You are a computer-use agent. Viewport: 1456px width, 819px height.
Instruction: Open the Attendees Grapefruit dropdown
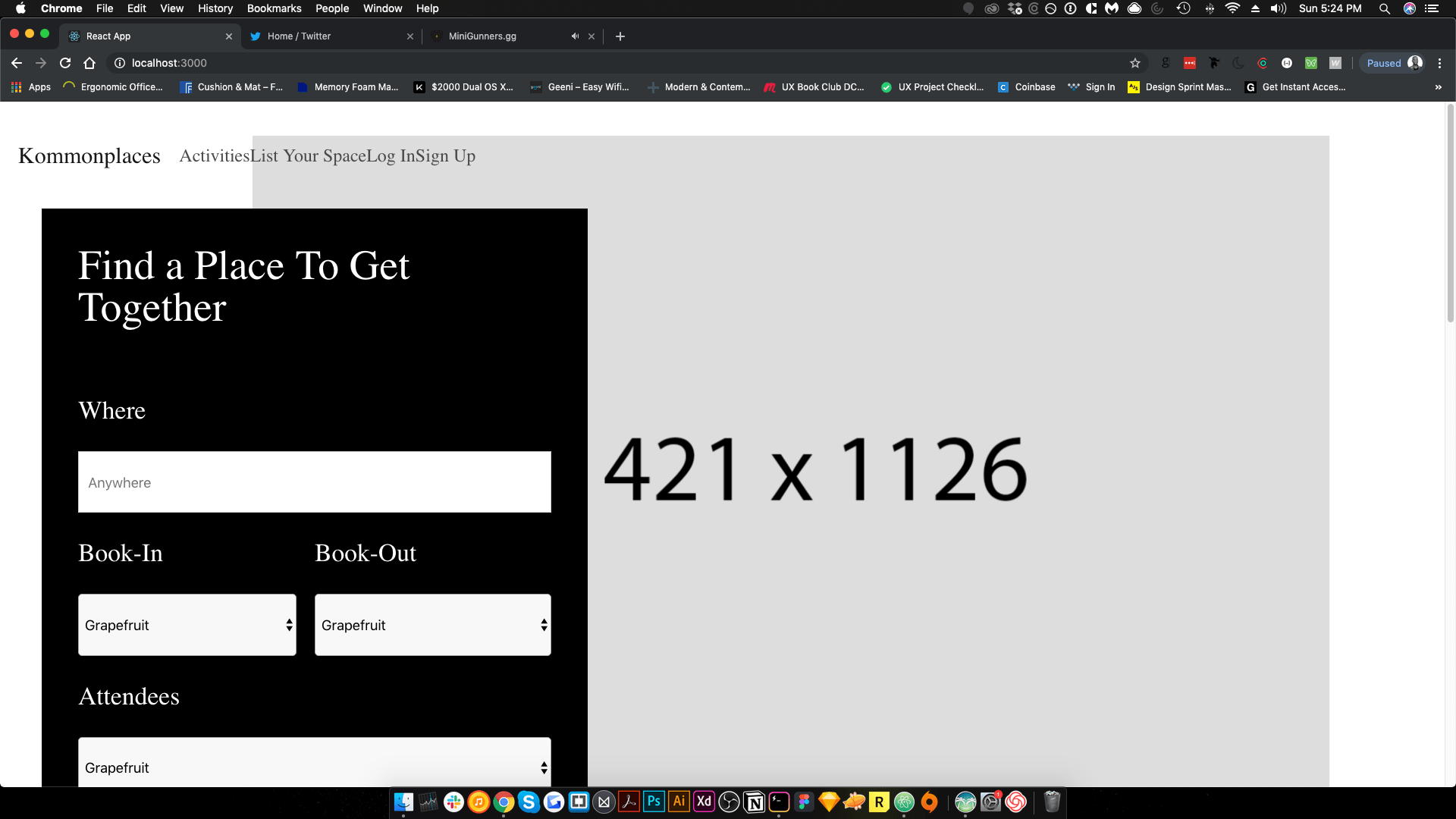click(x=314, y=767)
